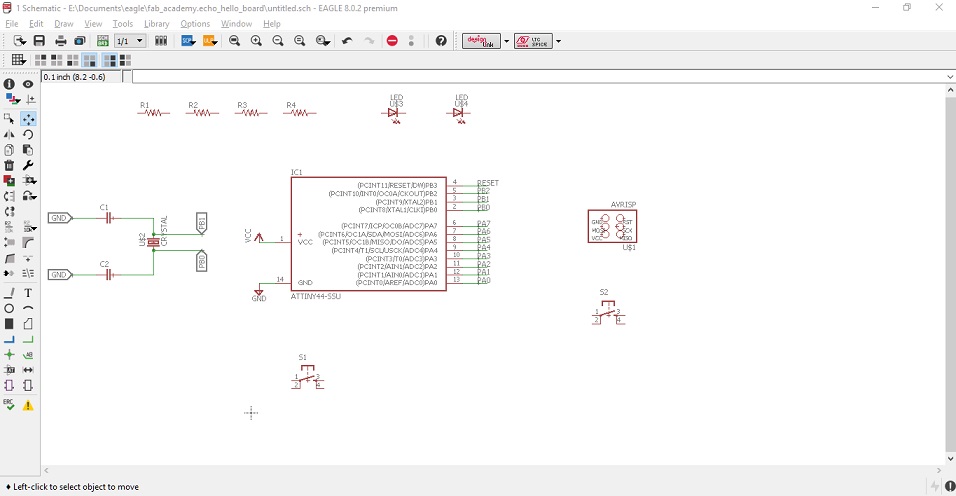
Task: Expand the command line history dropdown
Action: (x=950, y=77)
